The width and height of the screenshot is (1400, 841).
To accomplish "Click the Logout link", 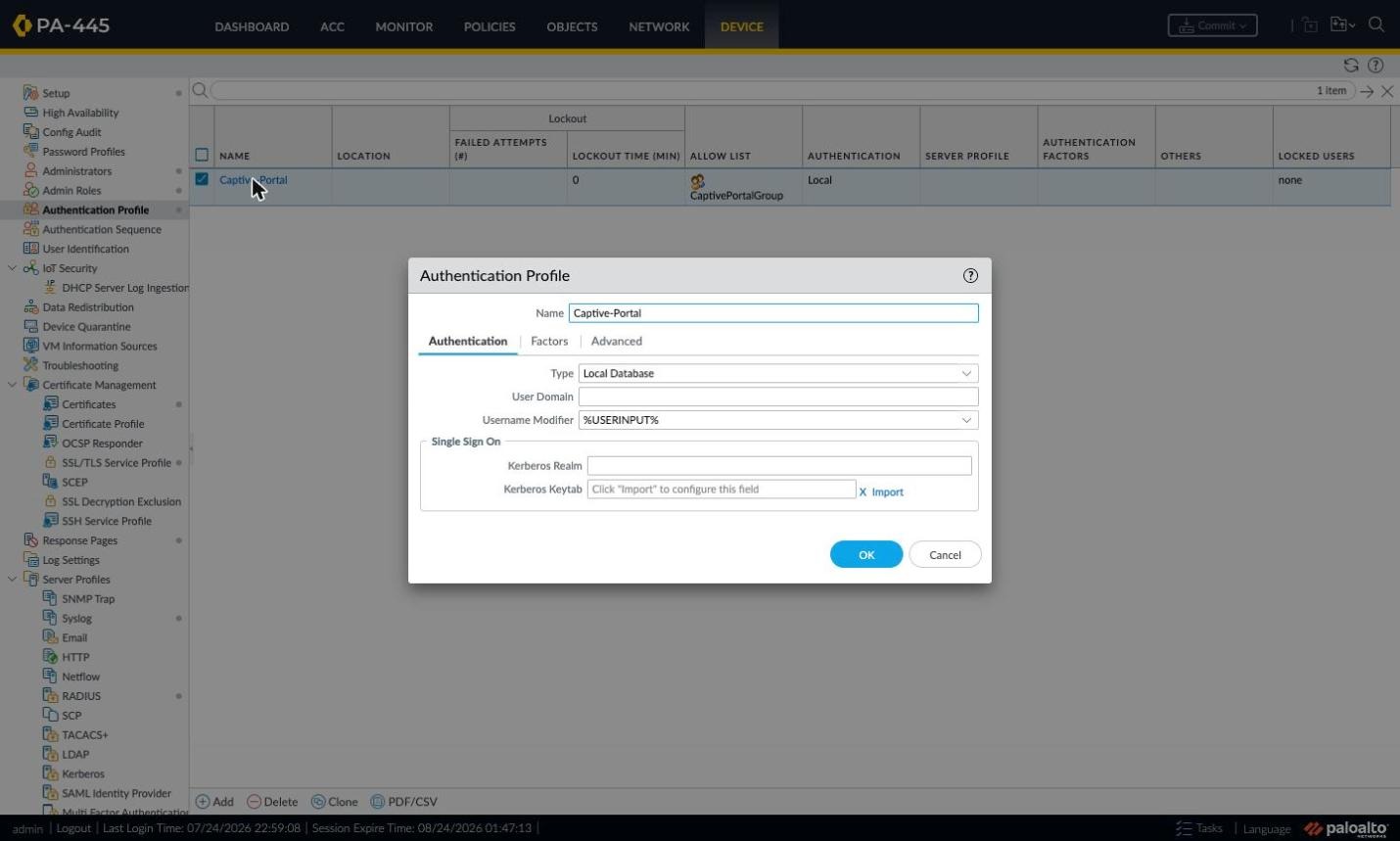I will click(x=73, y=828).
